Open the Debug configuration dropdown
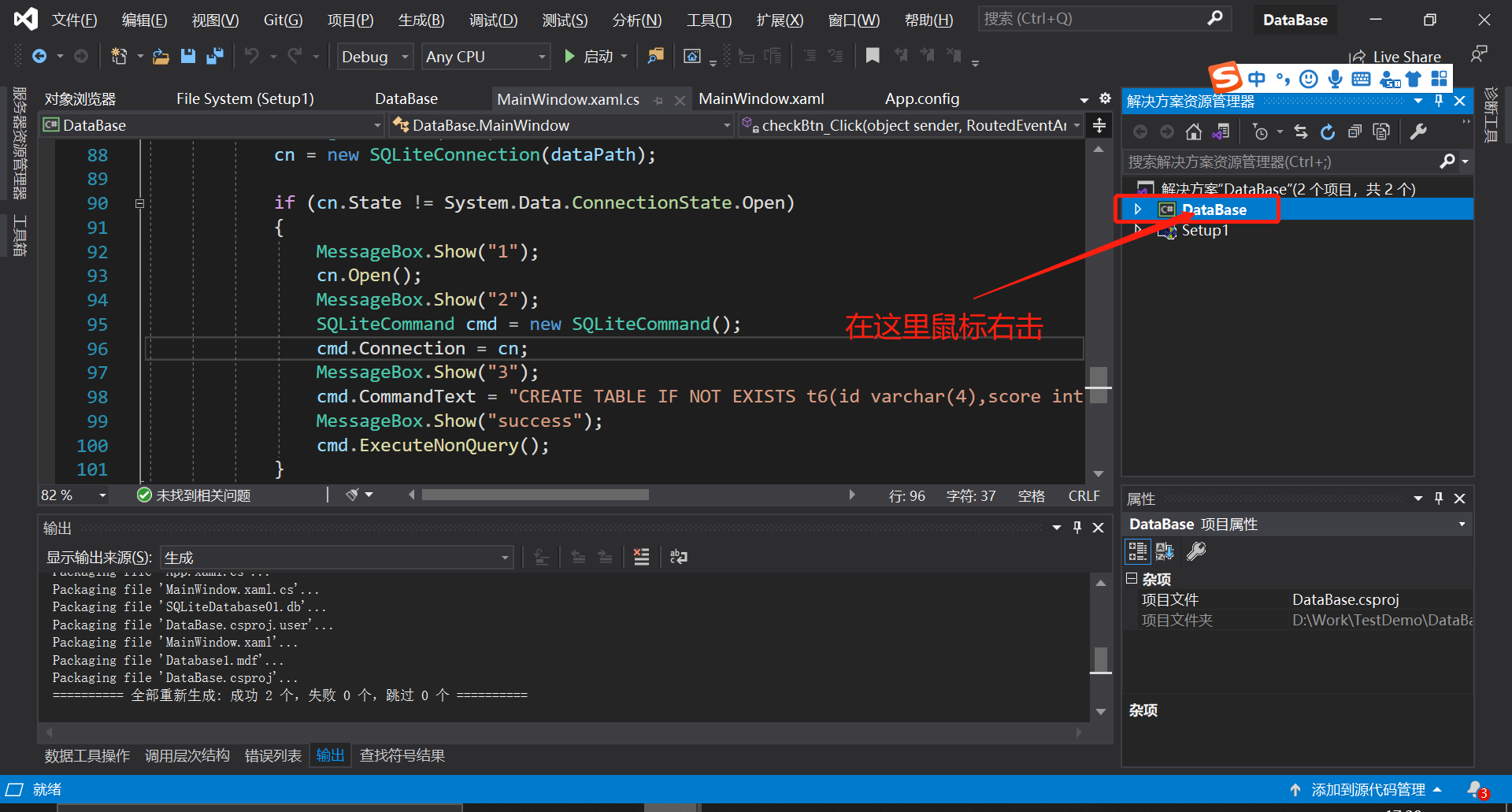Screen dimensions: 1512x812 [x=375, y=56]
